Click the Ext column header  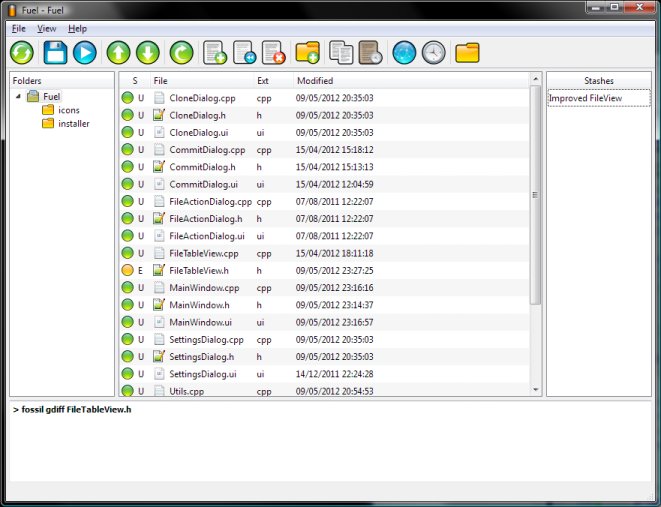click(x=263, y=80)
